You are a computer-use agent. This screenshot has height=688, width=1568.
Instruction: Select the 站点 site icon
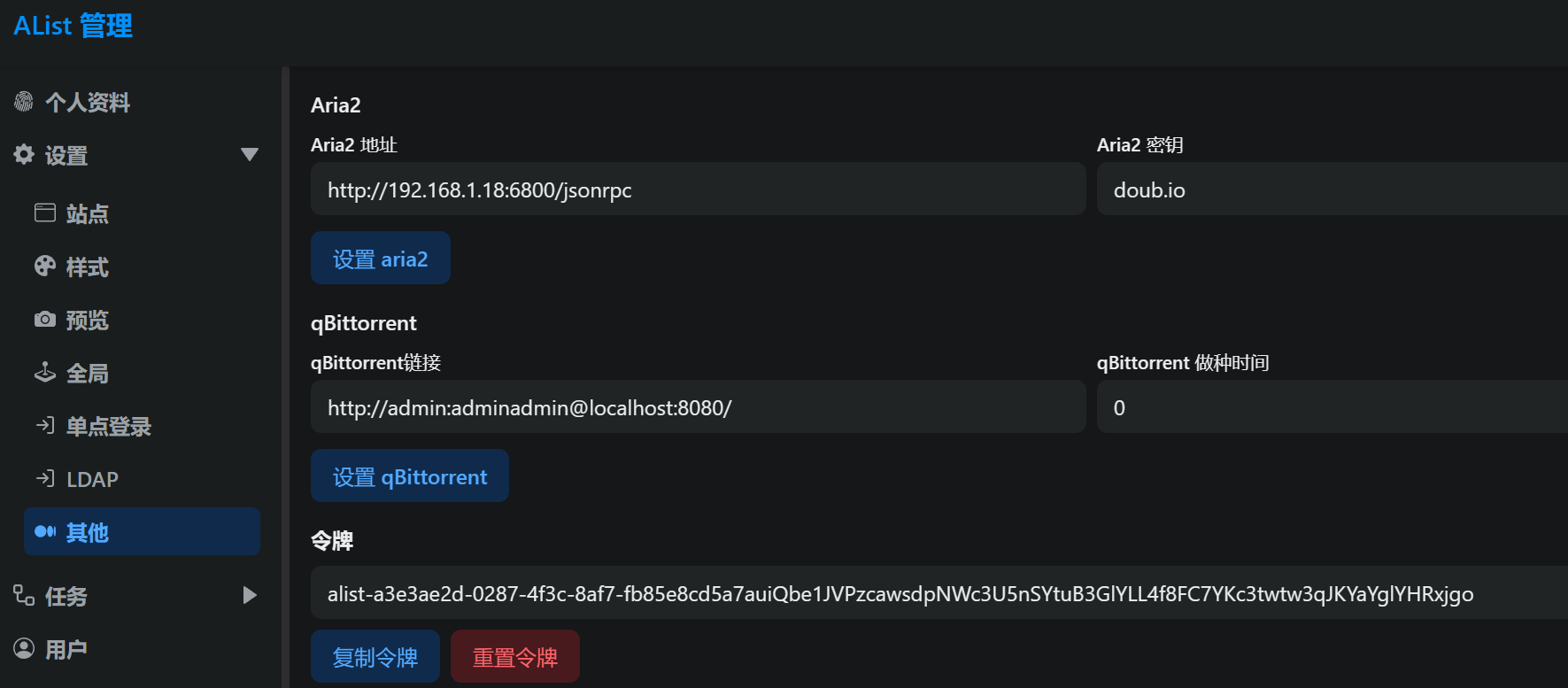[45, 213]
